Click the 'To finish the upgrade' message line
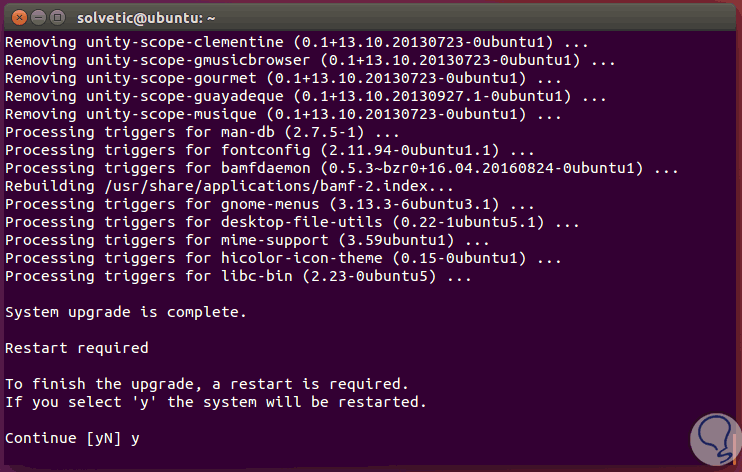The height and width of the screenshot is (472, 742). pos(207,384)
